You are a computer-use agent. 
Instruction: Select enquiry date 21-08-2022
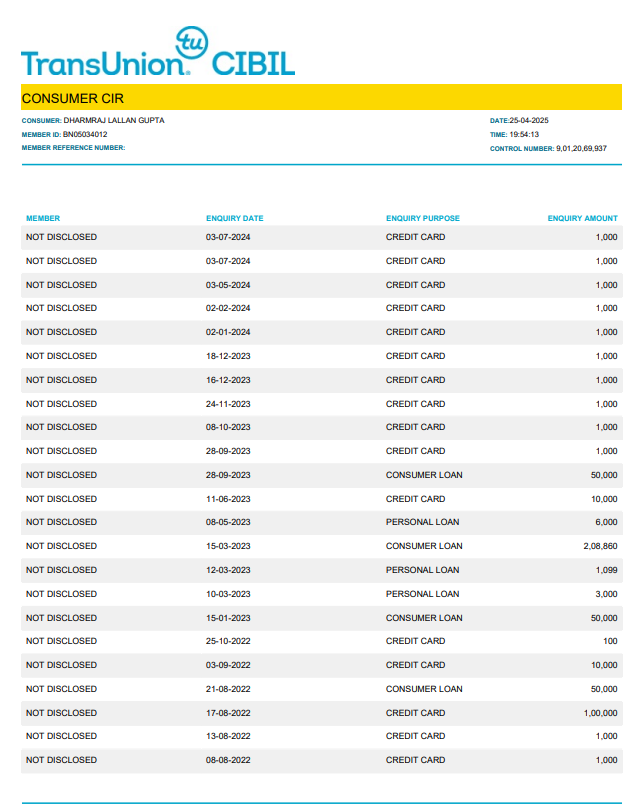[x=228, y=689]
